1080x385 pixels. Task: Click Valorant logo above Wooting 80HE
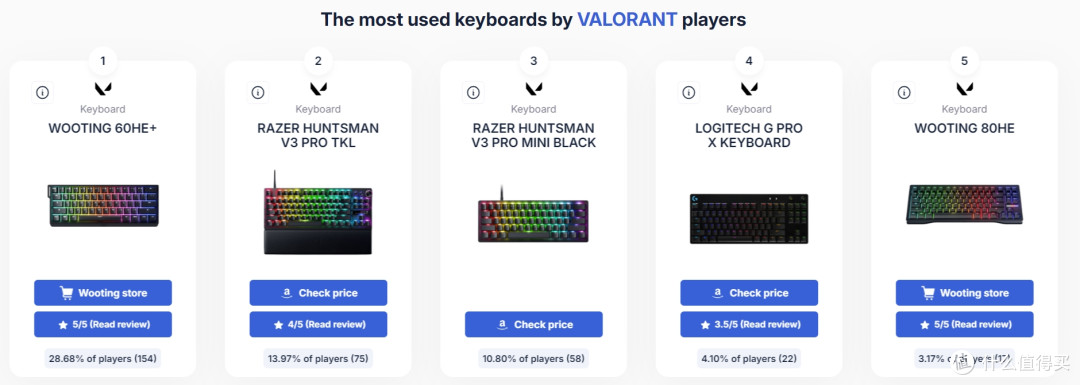[x=964, y=89]
